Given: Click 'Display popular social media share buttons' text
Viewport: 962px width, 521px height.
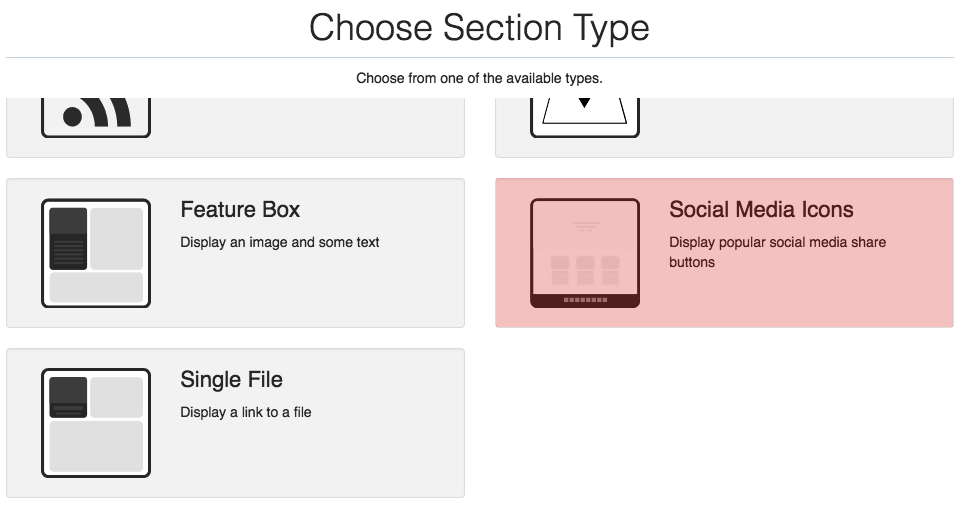Looking at the screenshot, I should (x=777, y=252).
